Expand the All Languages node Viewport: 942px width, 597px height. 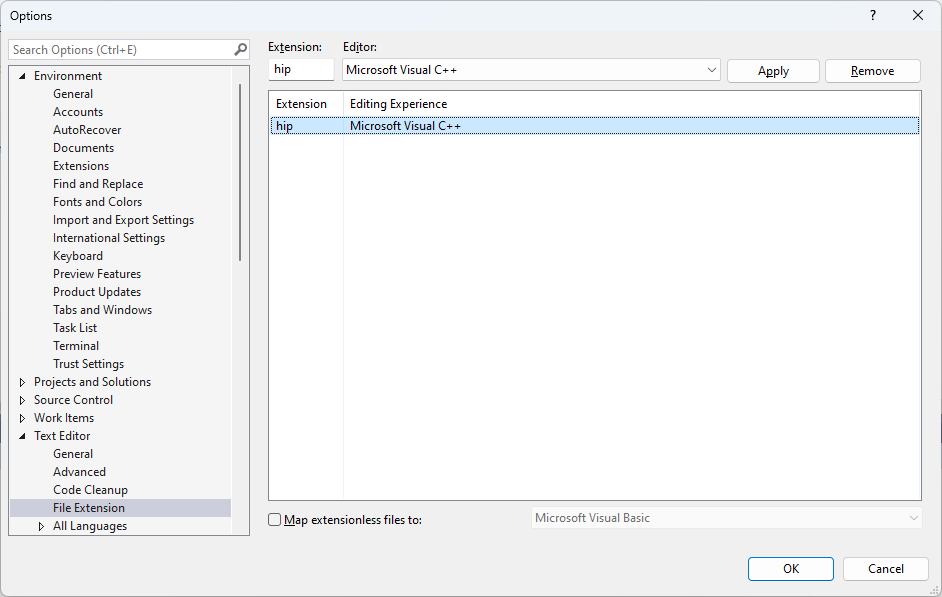click(x=40, y=525)
